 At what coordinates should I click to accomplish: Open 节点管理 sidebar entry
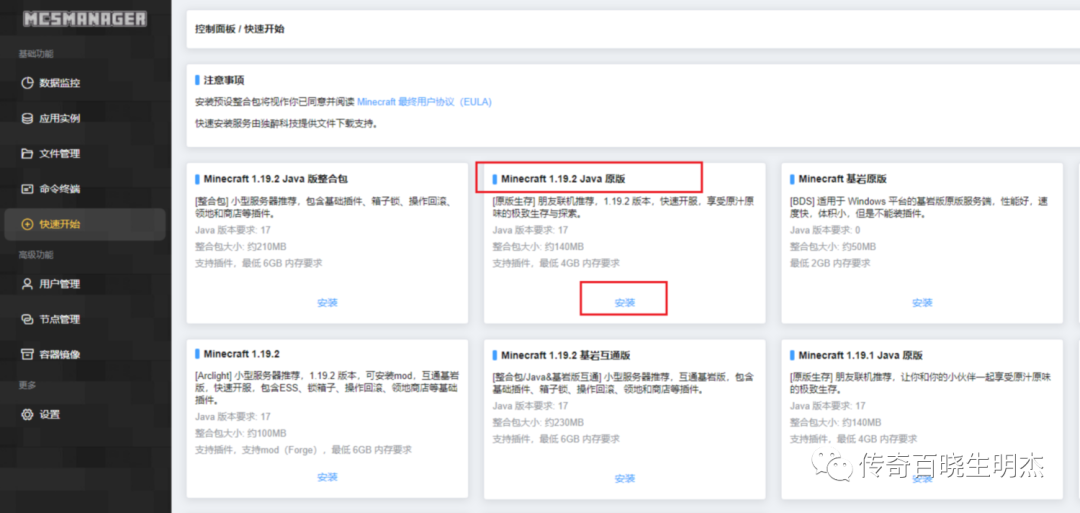[x=85, y=320]
